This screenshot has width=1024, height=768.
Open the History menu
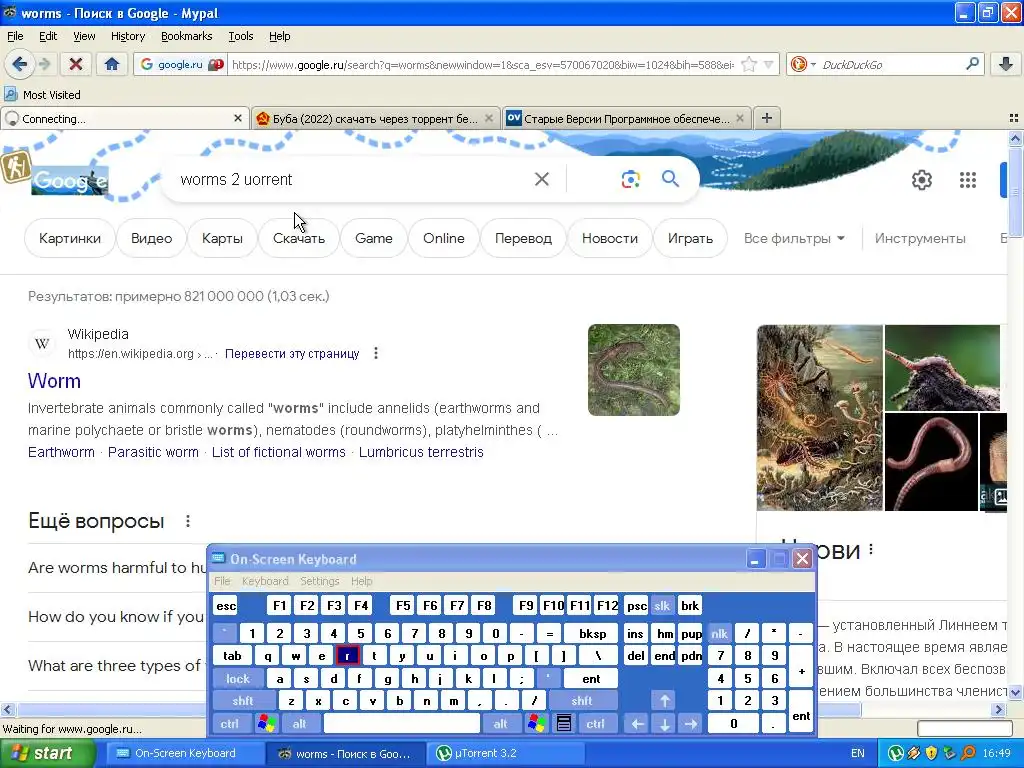coord(127,36)
